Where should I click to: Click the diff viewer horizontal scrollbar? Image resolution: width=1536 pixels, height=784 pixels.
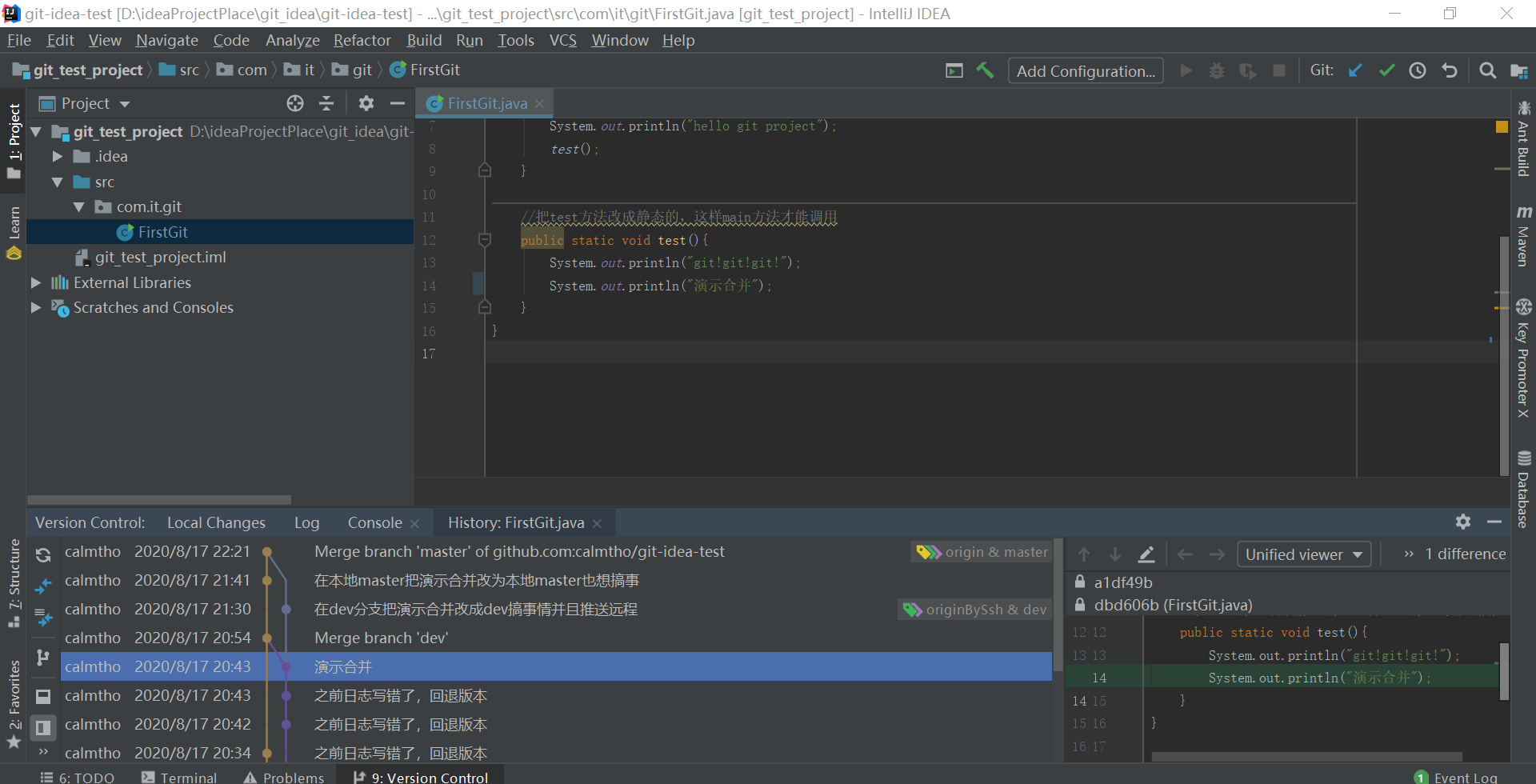click(x=1306, y=756)
